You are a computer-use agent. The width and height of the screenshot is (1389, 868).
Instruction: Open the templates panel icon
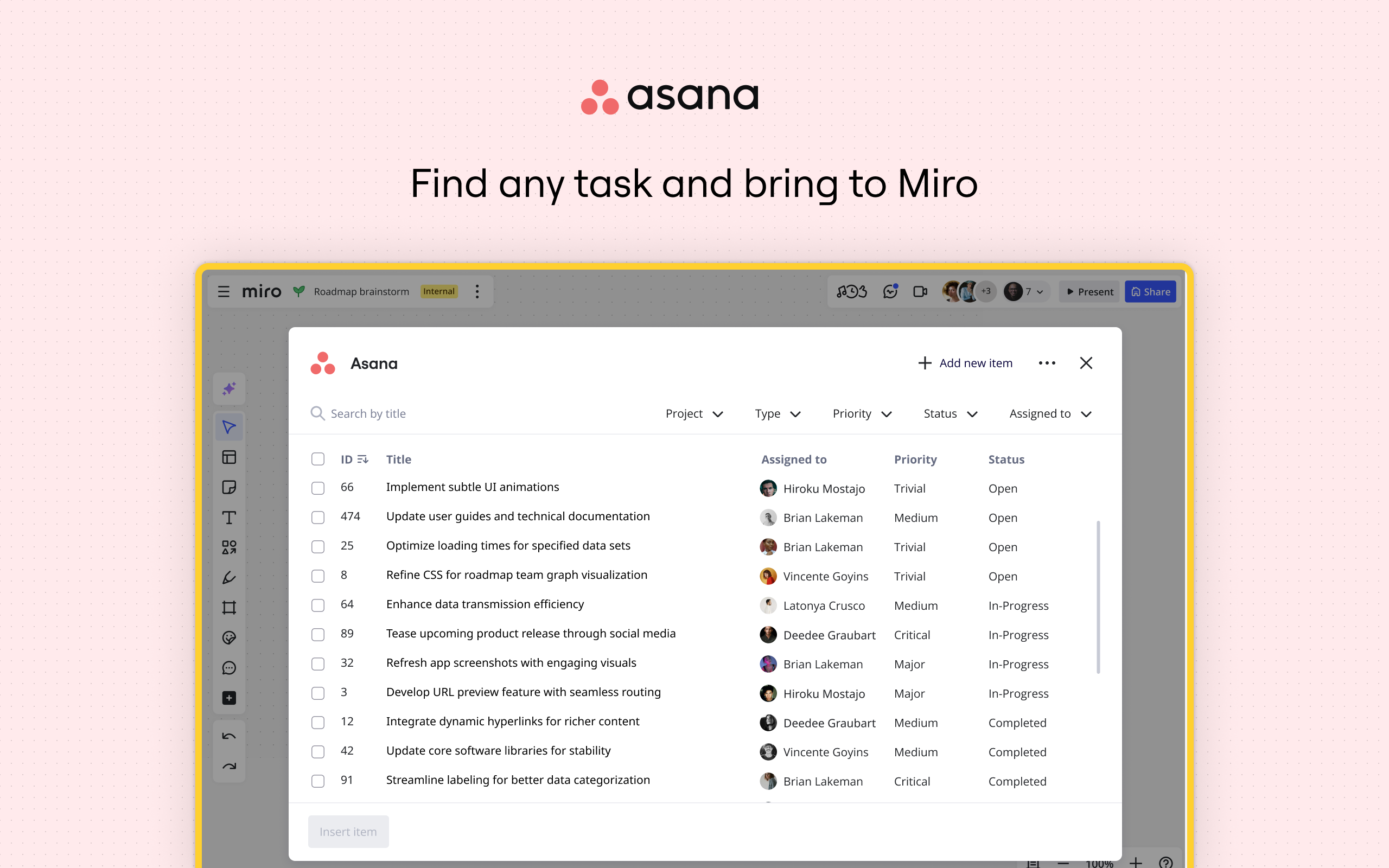click(229, 456)
